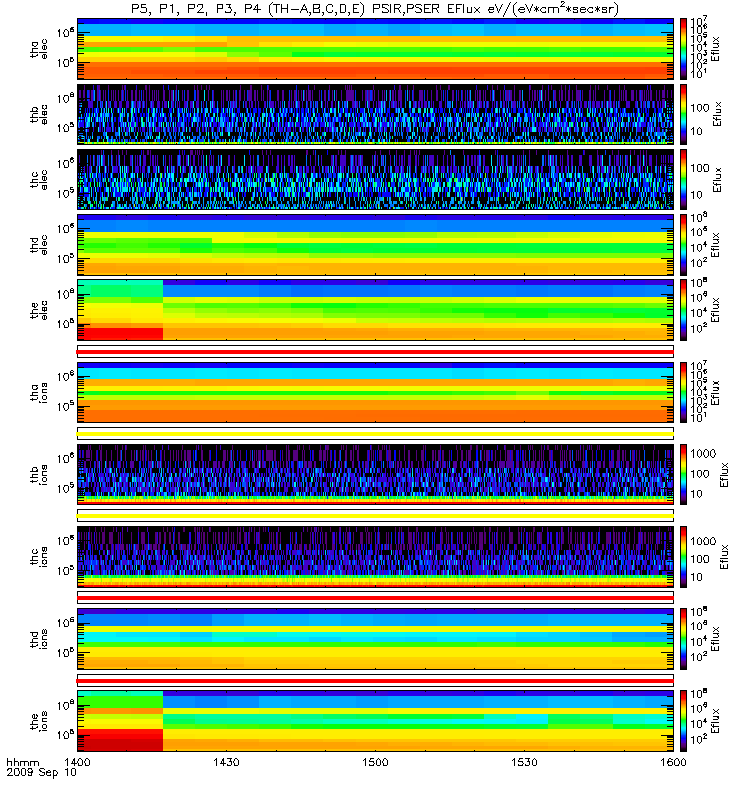Pick the color bar beside tha ions panel
750x800 pixels.
(683, 393)
